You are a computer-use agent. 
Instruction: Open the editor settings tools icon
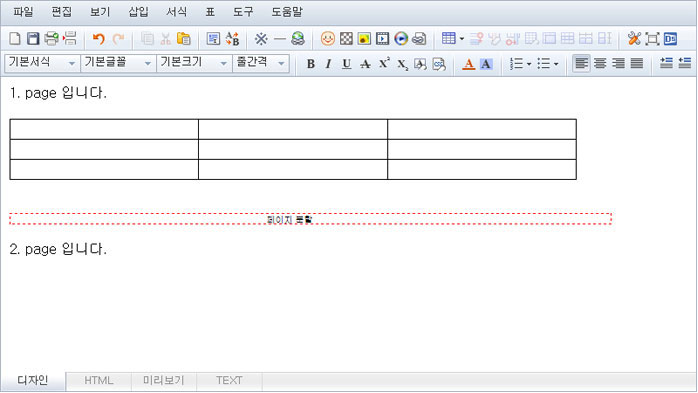pos(634,39)
